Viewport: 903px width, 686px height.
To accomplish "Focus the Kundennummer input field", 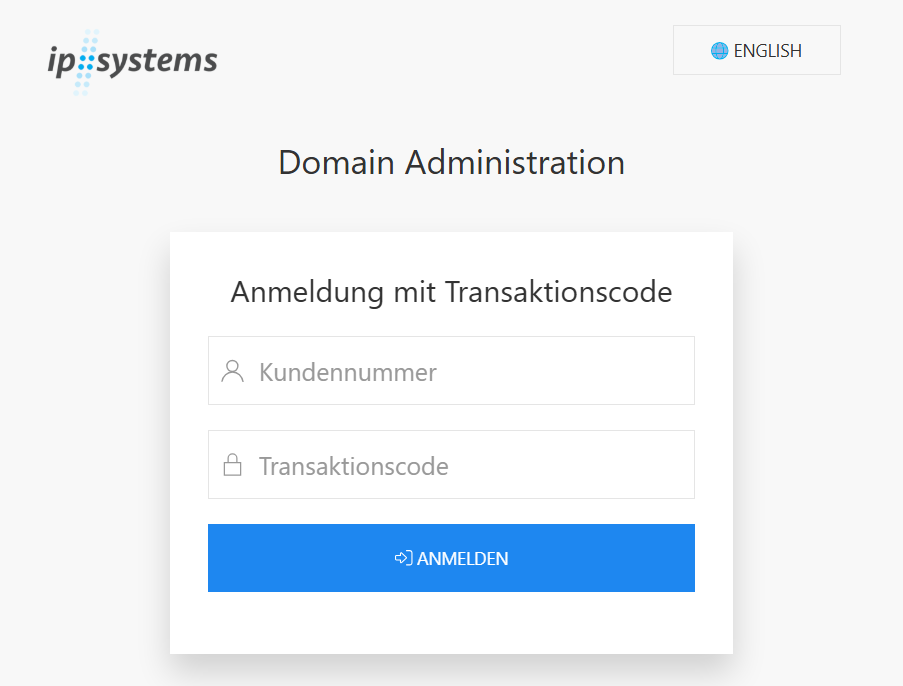I will (x=470, y=371).
